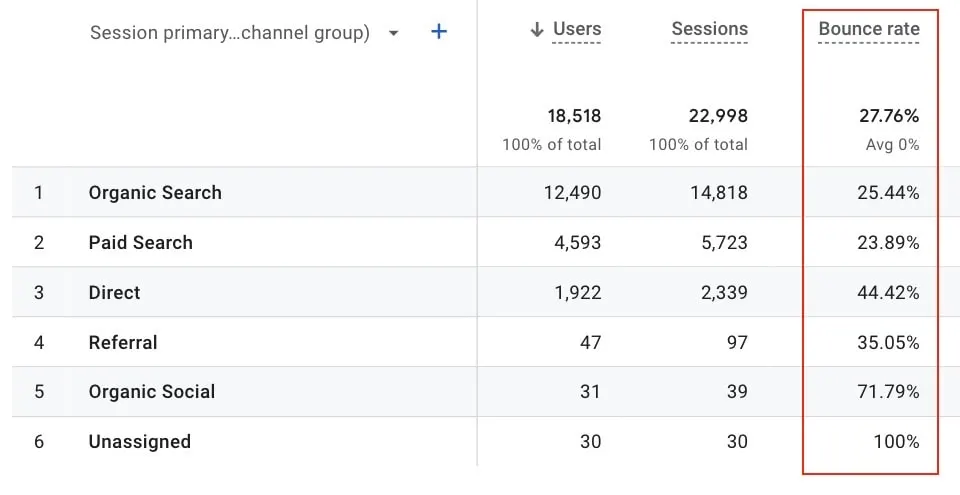960x495 pixels.
Task: Click row number 1 for Organic Search
Action: click(x=39, y=192)
